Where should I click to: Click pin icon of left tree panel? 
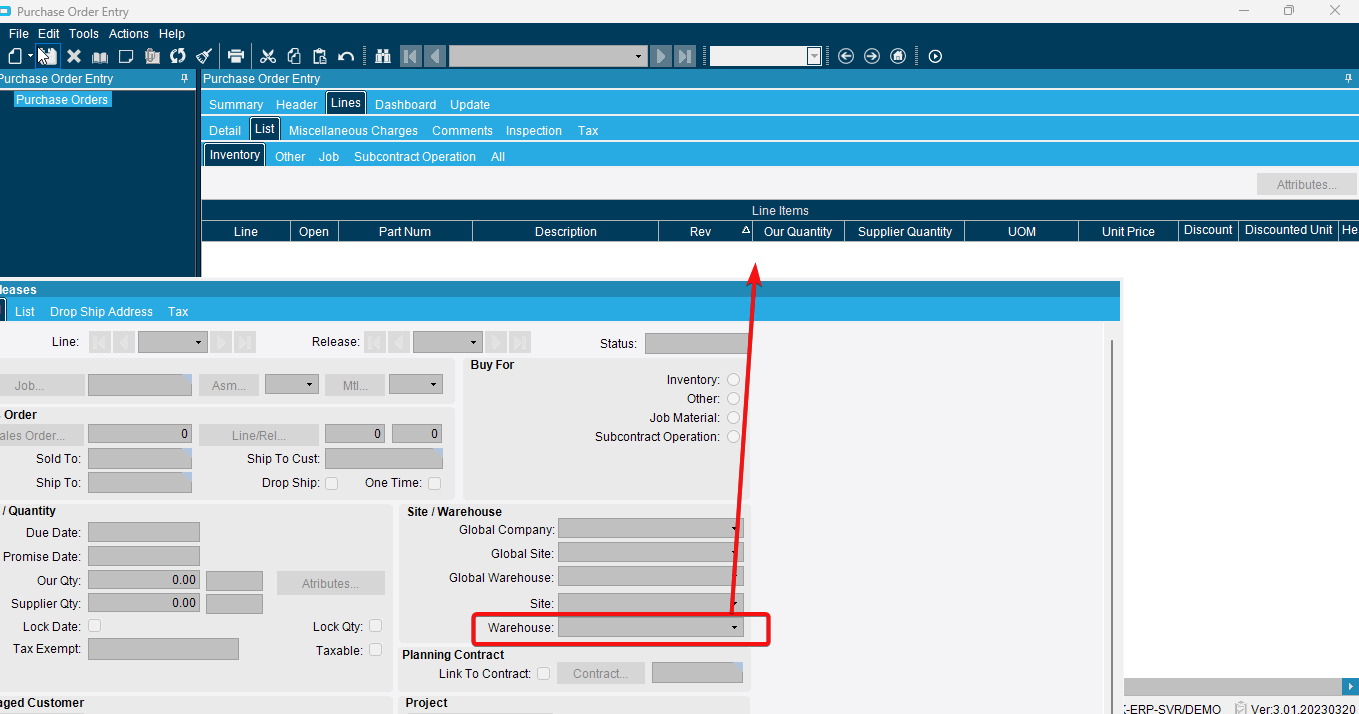184,78
